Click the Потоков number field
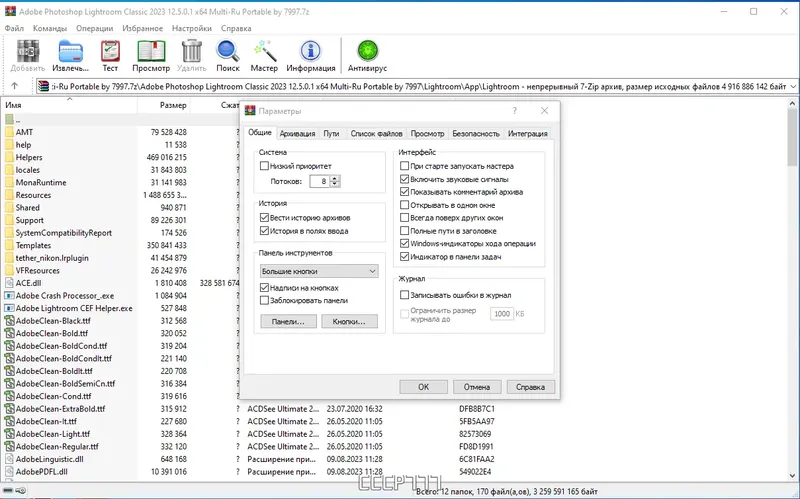800x499 pixels. (x=320, y=181)
